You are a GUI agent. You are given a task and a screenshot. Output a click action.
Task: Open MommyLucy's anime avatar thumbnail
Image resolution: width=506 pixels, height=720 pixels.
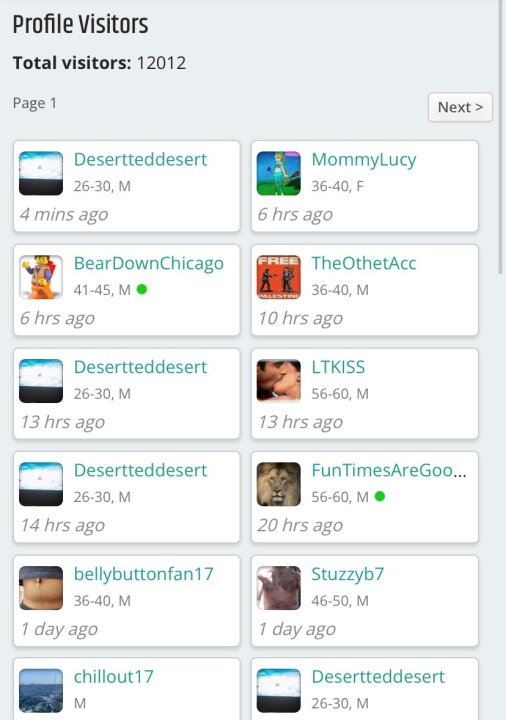tap(278, 173)
